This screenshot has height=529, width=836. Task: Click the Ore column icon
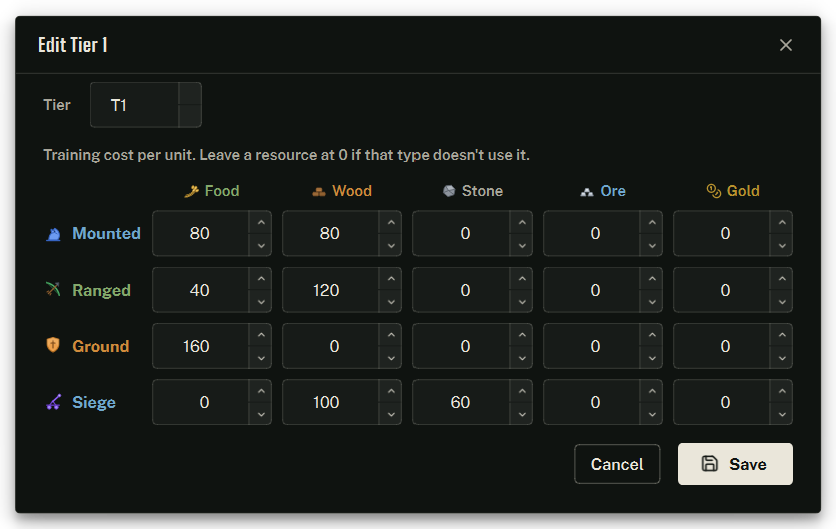[586, 192]
